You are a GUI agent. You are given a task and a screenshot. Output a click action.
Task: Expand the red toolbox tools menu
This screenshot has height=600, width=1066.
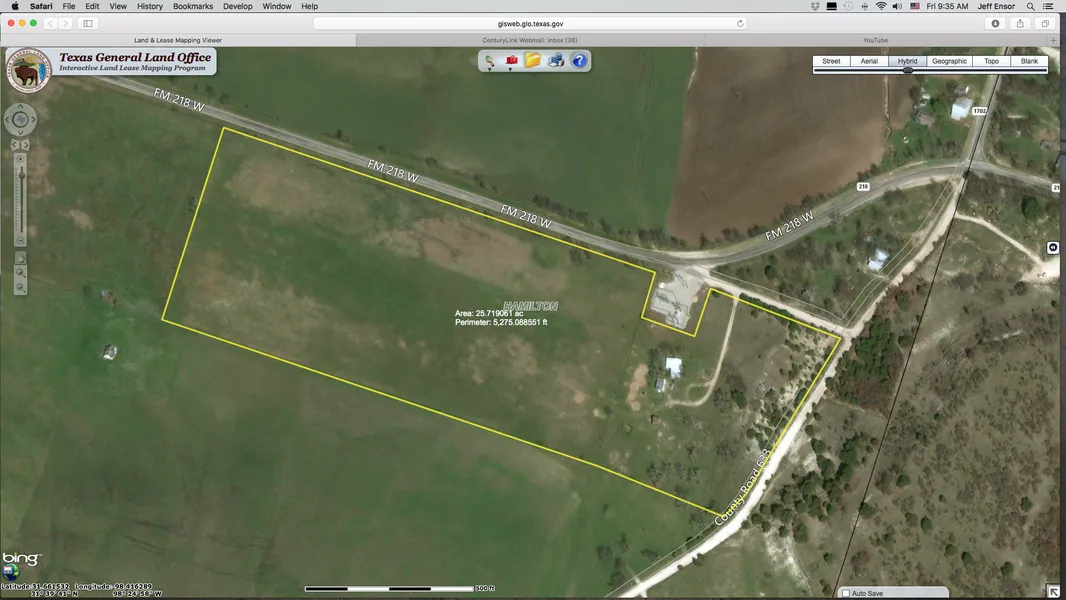[x=512, y=61]
